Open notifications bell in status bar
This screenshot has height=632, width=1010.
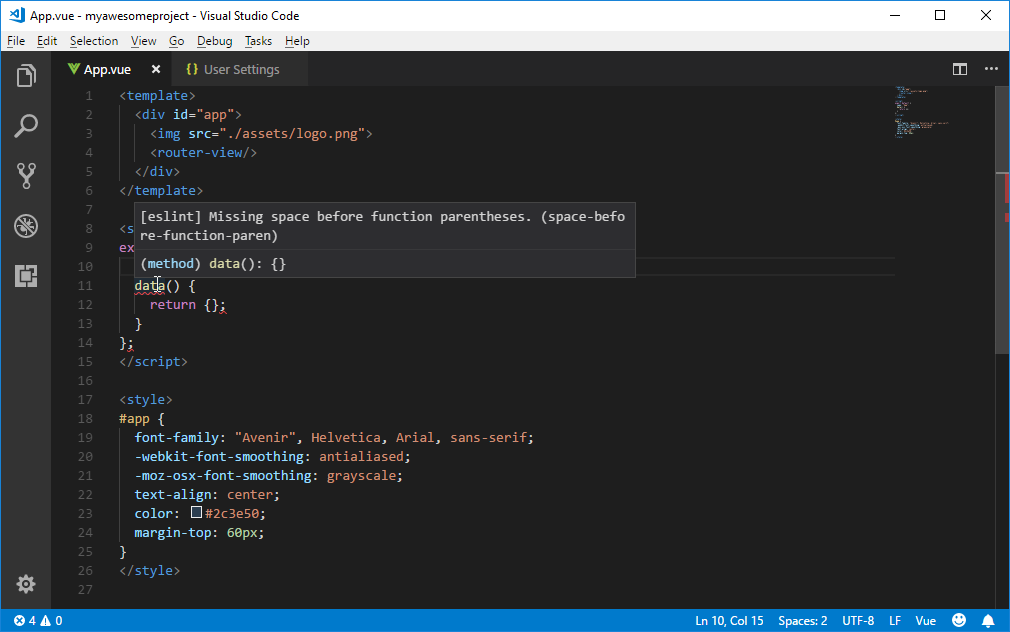click(988, 620)
